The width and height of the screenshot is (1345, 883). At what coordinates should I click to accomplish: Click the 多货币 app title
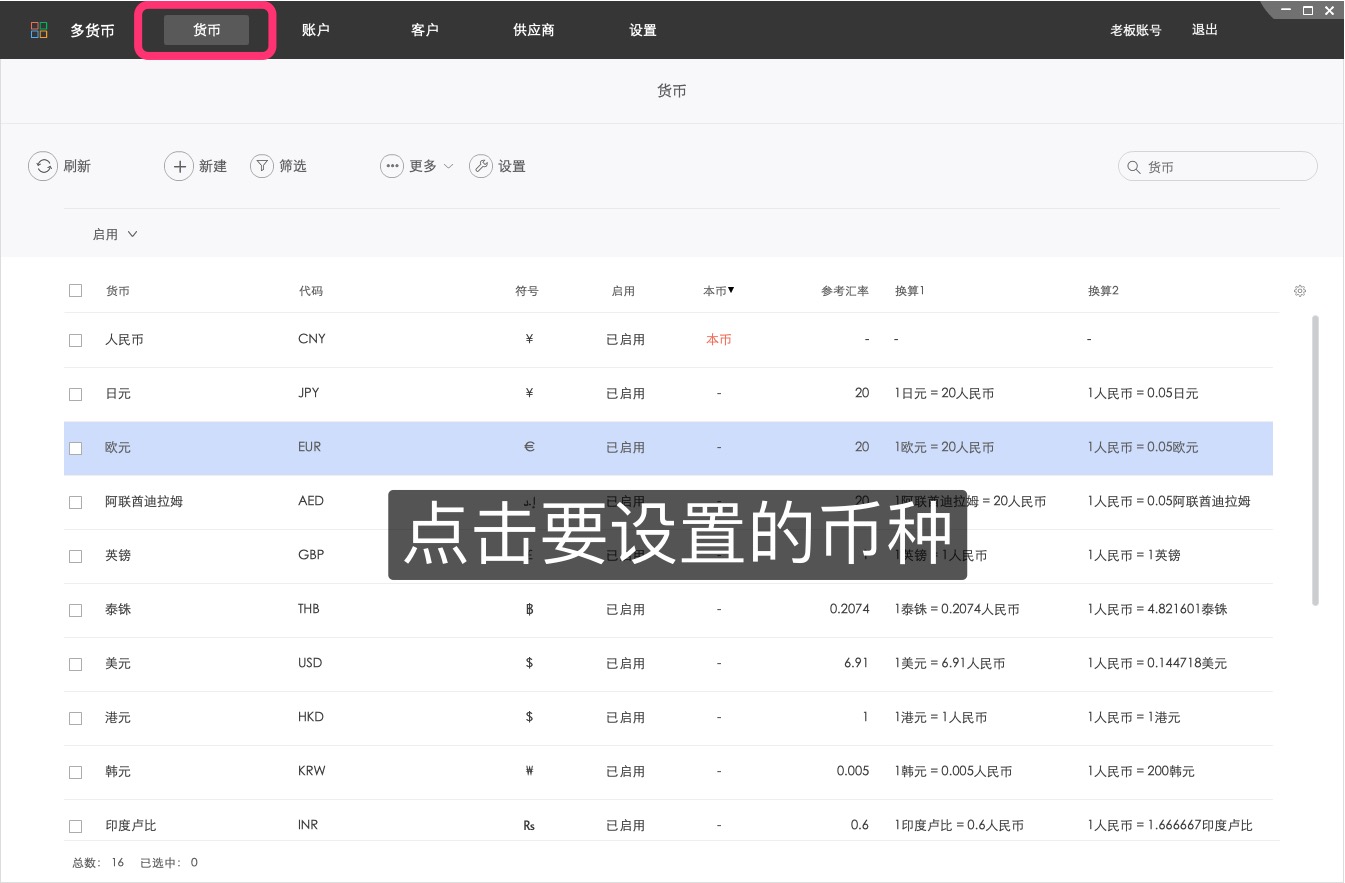(x=92, y=30)
